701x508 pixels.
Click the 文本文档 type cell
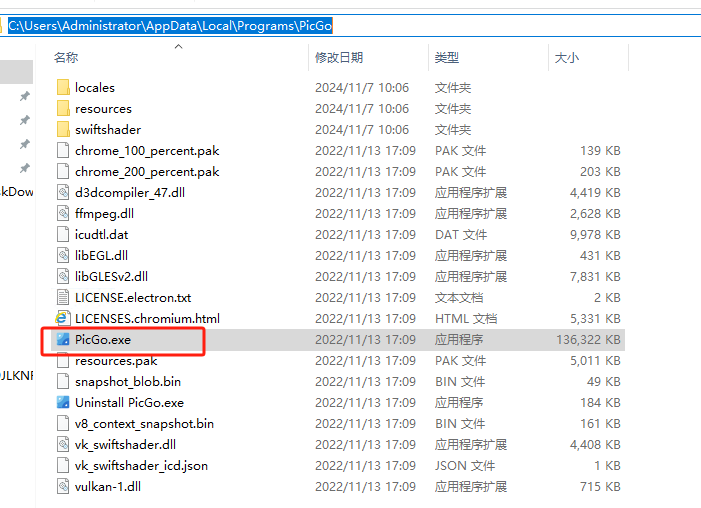[x=459, y=298]
